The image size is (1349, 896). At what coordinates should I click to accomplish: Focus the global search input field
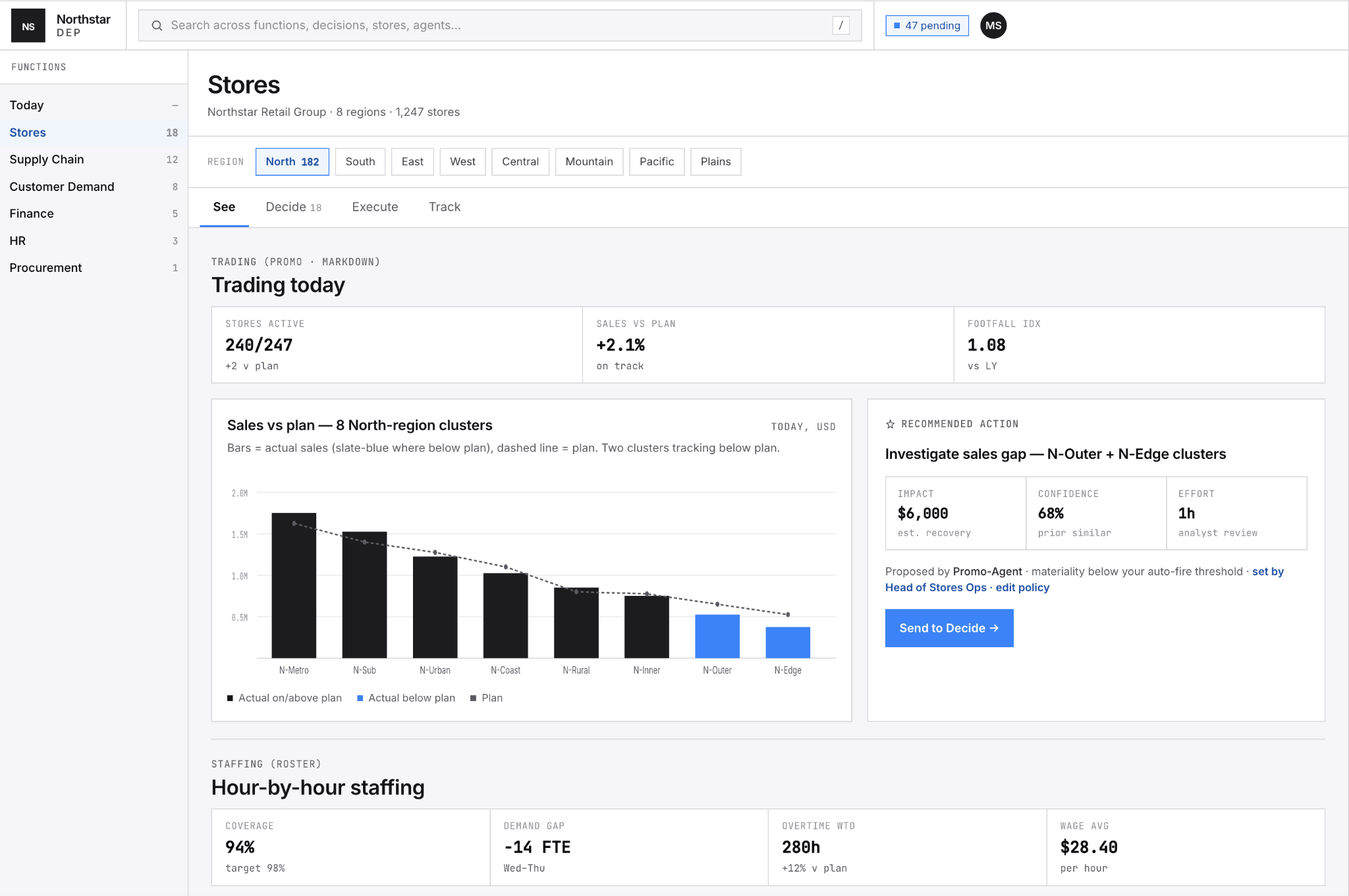(500, 26)
